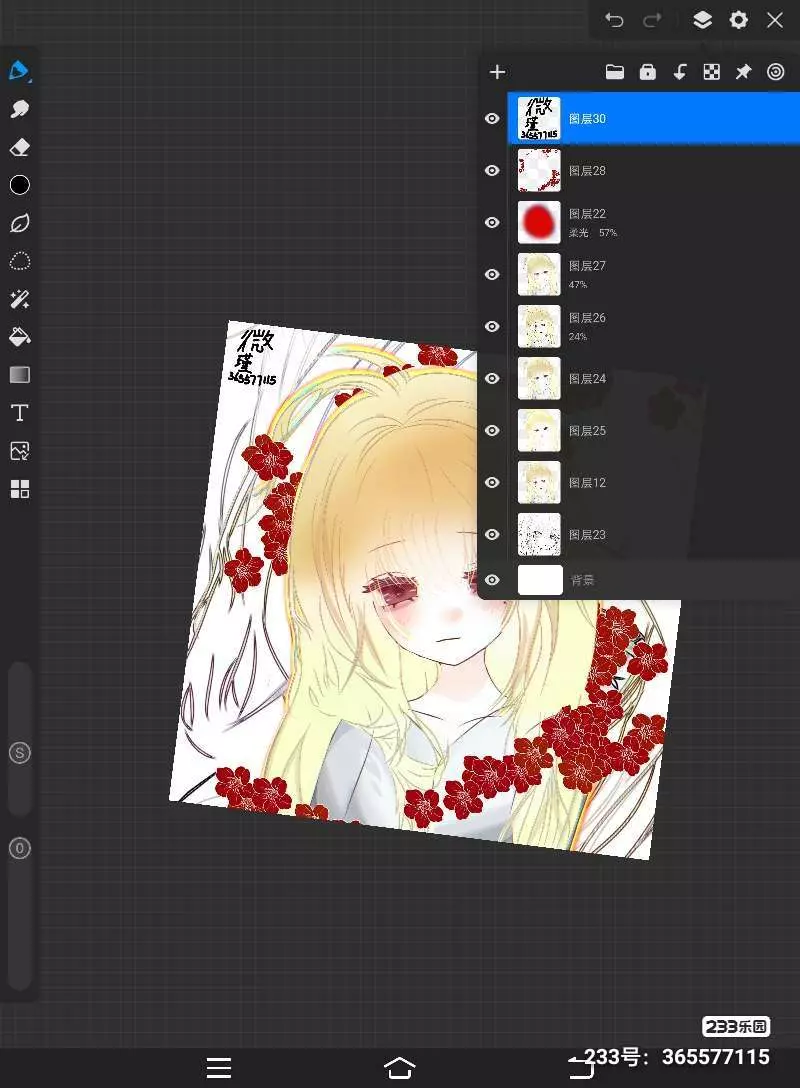This screenshot has width=800, height=1088.
Task: Hide the 背景 background layer
Action: [x=492, y=580]
